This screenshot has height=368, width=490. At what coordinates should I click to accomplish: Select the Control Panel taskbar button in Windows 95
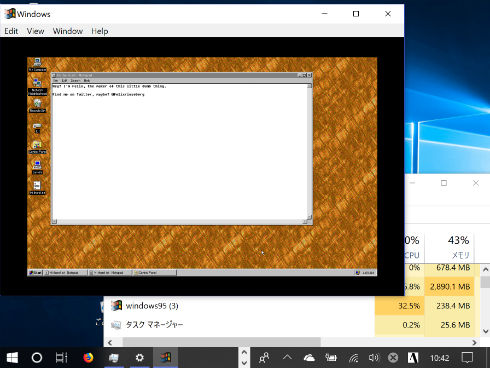click(x=154, y=273)
